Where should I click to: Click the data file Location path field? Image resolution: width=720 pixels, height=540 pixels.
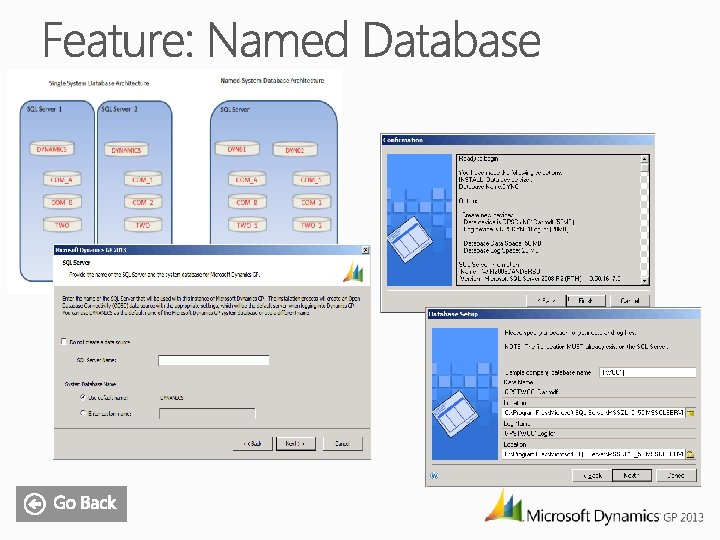tap(593, 413)
